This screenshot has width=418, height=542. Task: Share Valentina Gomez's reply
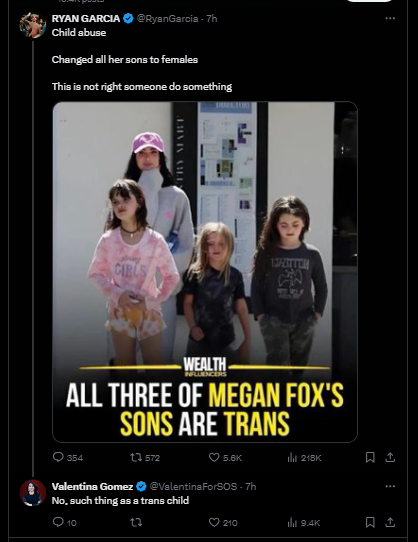390,522
